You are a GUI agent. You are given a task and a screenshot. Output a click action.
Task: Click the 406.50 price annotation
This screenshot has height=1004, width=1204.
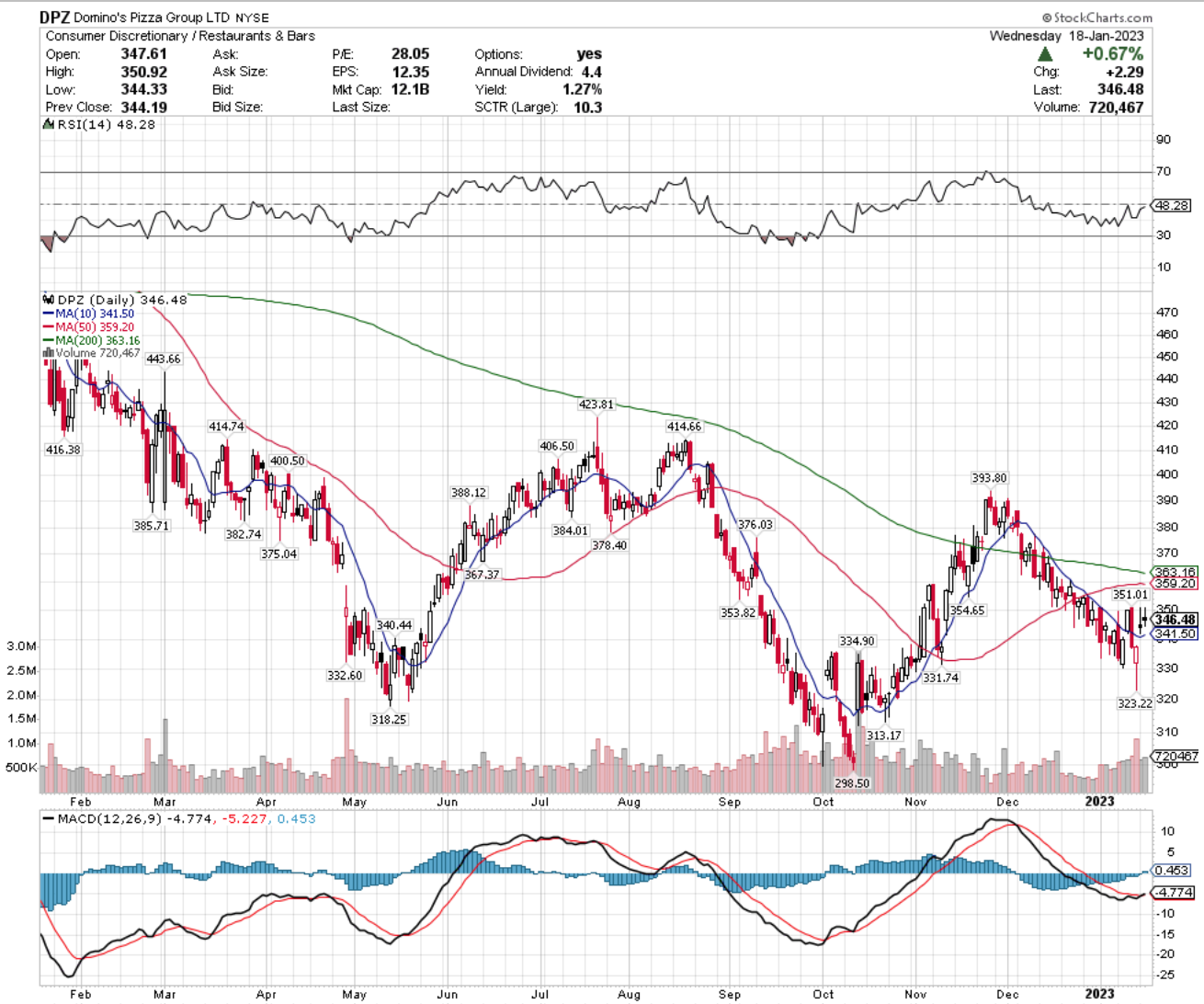click(557, 446)
